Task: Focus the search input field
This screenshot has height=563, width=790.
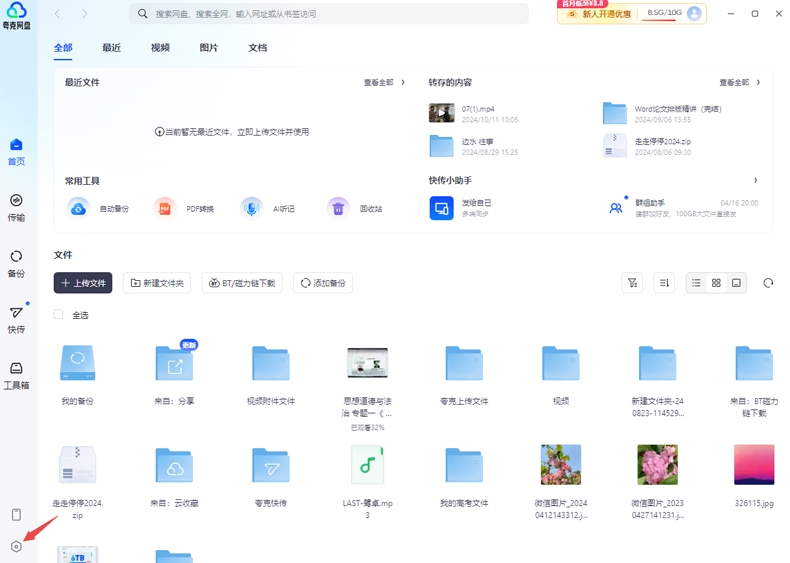Action: pos(328,14)
